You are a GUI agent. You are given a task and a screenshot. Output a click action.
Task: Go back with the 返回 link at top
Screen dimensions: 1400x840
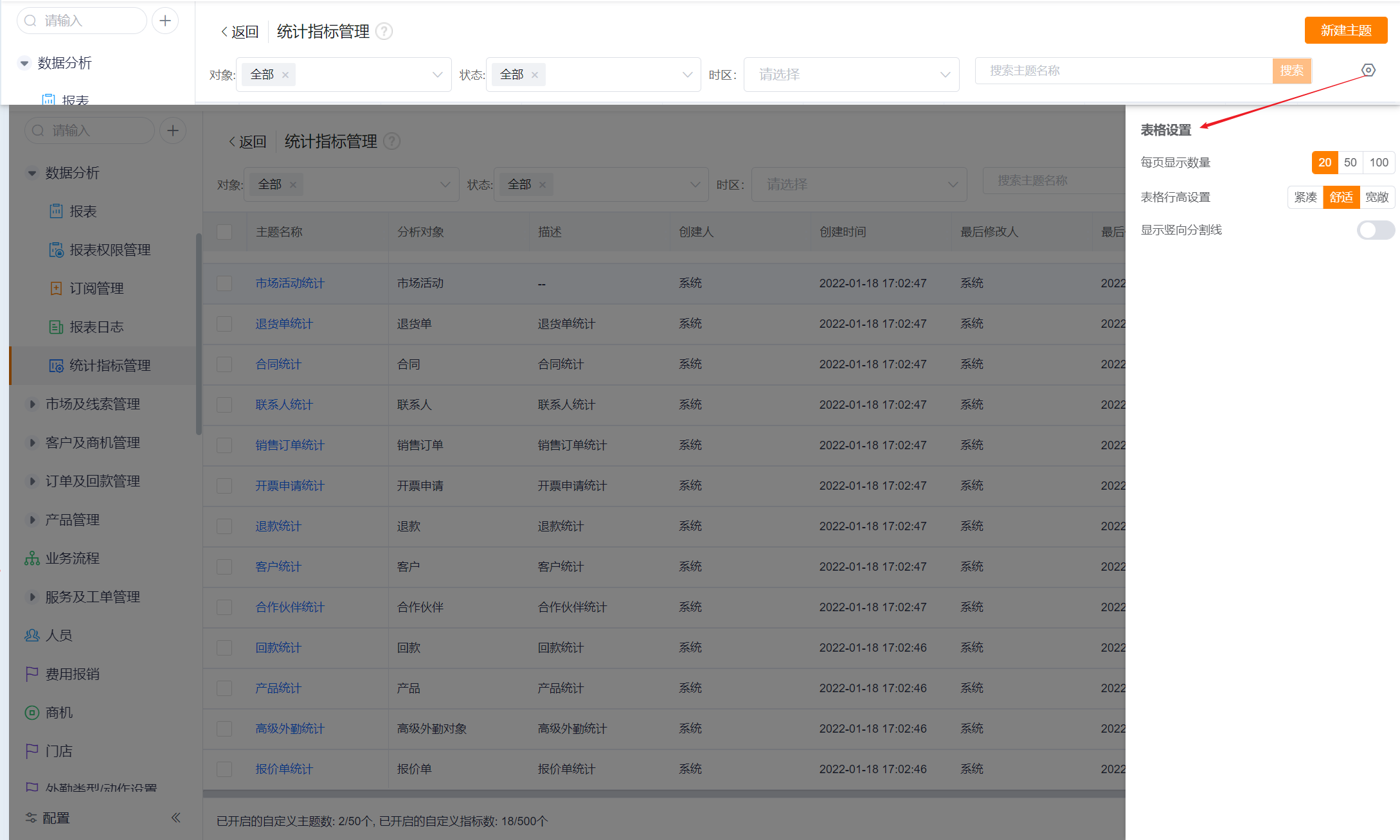239,31
